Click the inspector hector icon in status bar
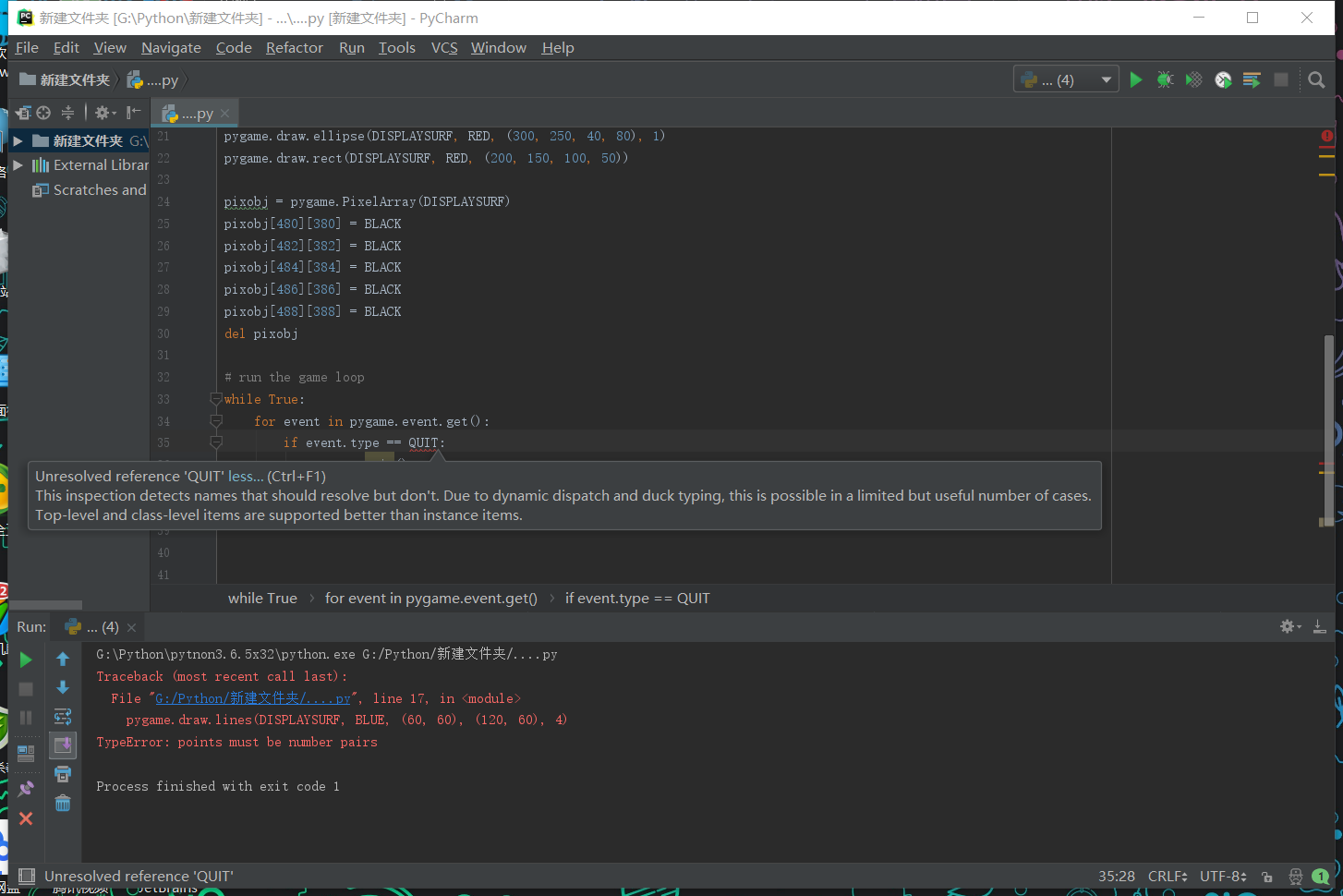This screenshot has width=1343, height=896. click(x=1296, y=877)
